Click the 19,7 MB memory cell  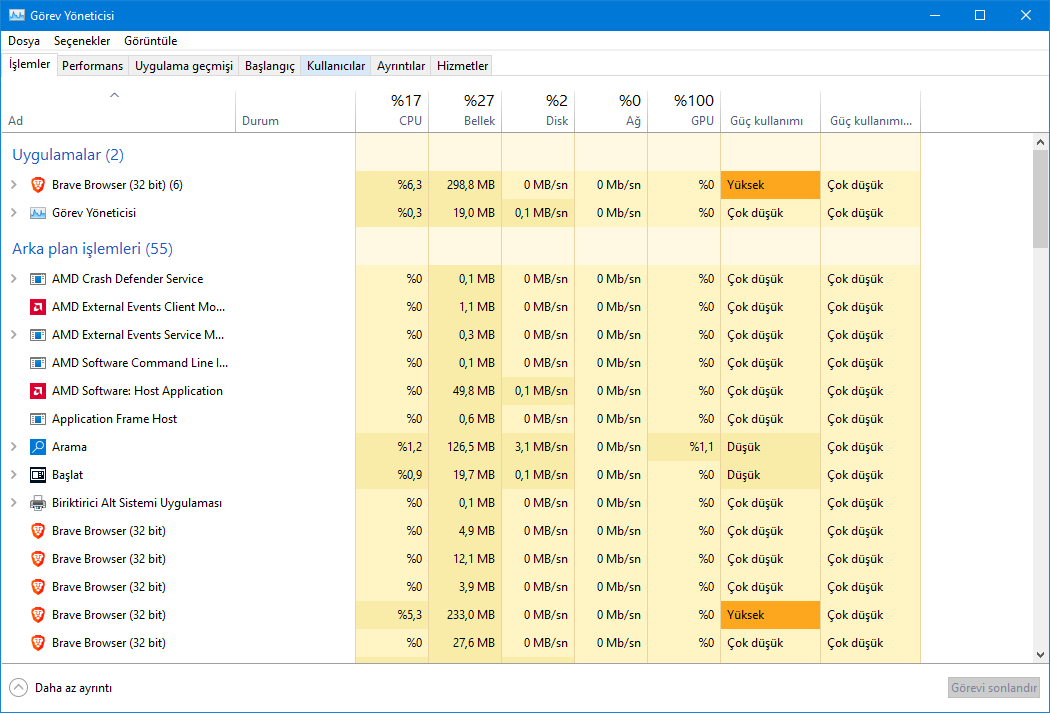click(465, 475)
